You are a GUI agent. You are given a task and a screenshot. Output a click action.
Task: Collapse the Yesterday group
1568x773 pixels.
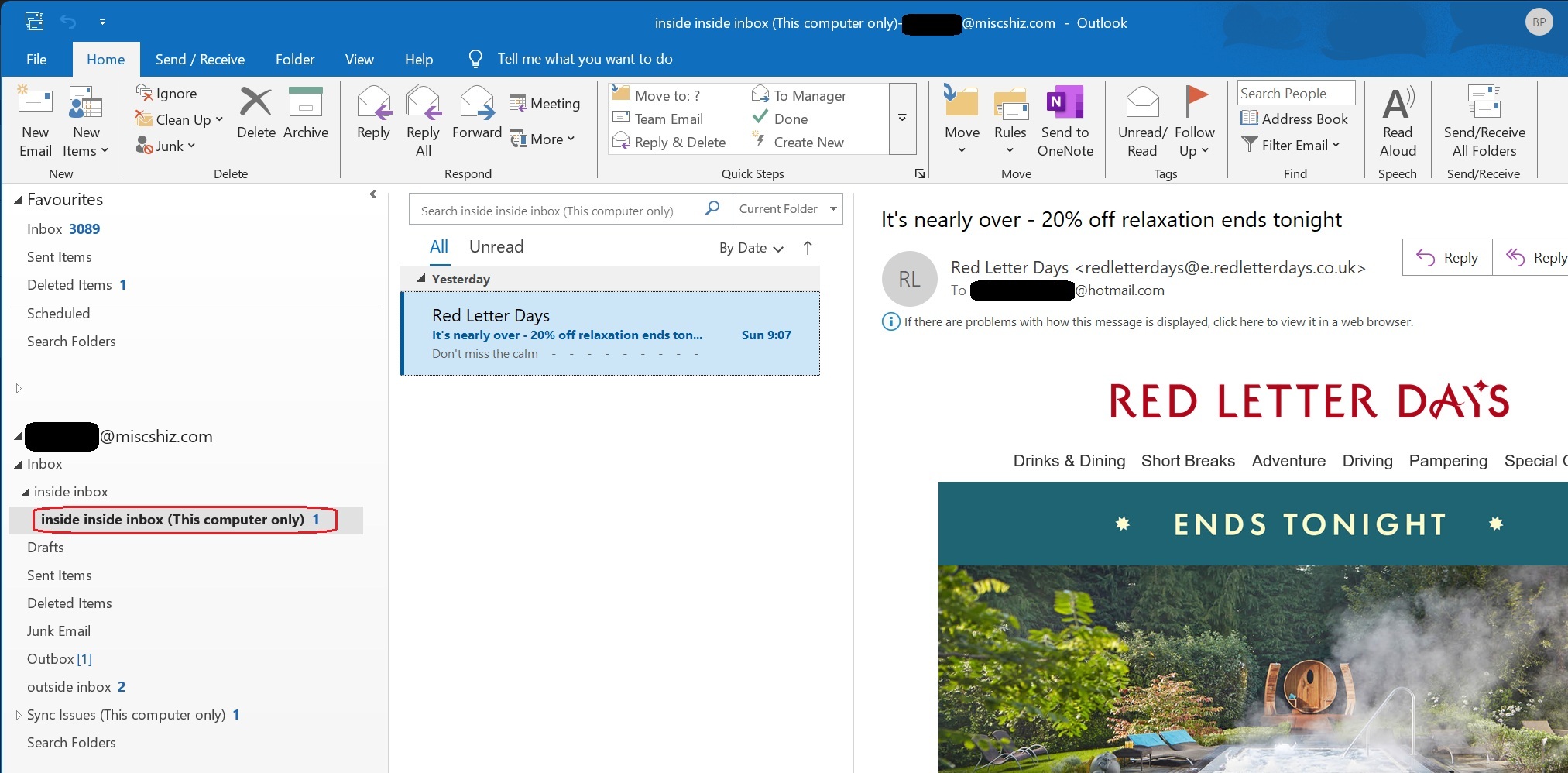pyautogui.click(x=420, y=278)
